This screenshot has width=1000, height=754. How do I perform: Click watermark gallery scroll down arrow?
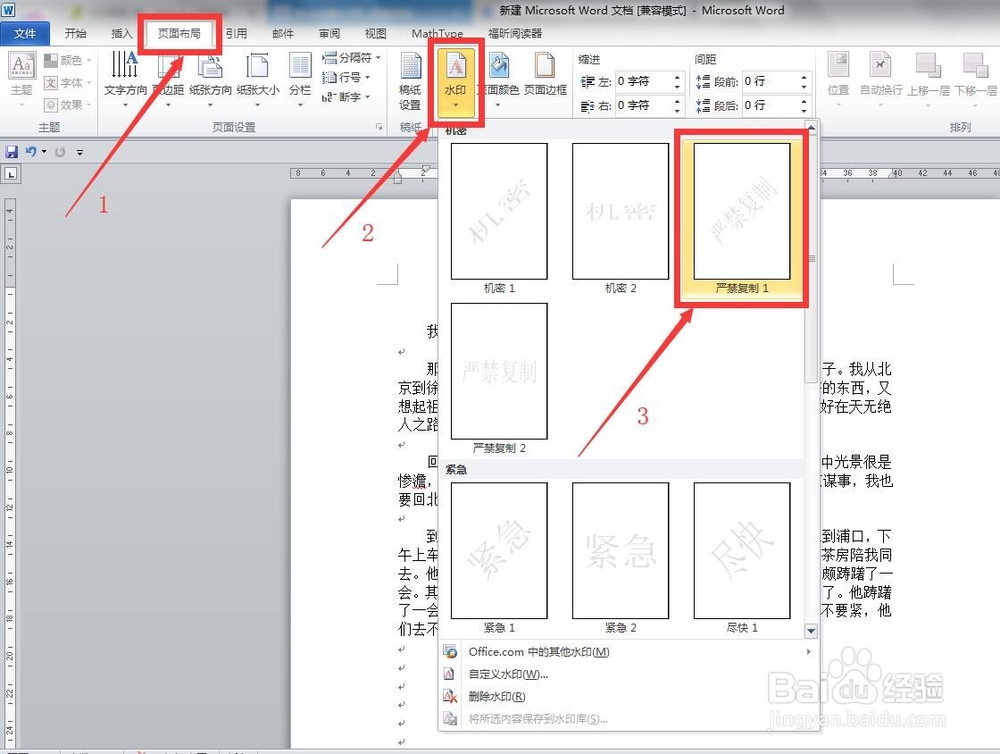click(x=811, y=631)
